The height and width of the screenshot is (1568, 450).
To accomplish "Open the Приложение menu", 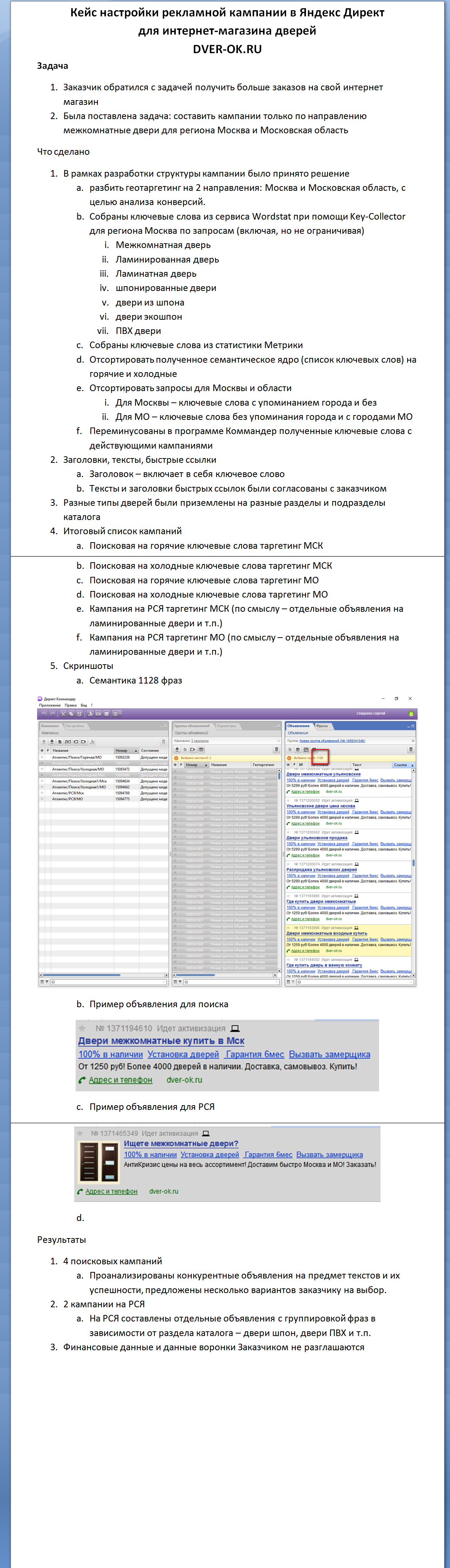I will (50, 705).
